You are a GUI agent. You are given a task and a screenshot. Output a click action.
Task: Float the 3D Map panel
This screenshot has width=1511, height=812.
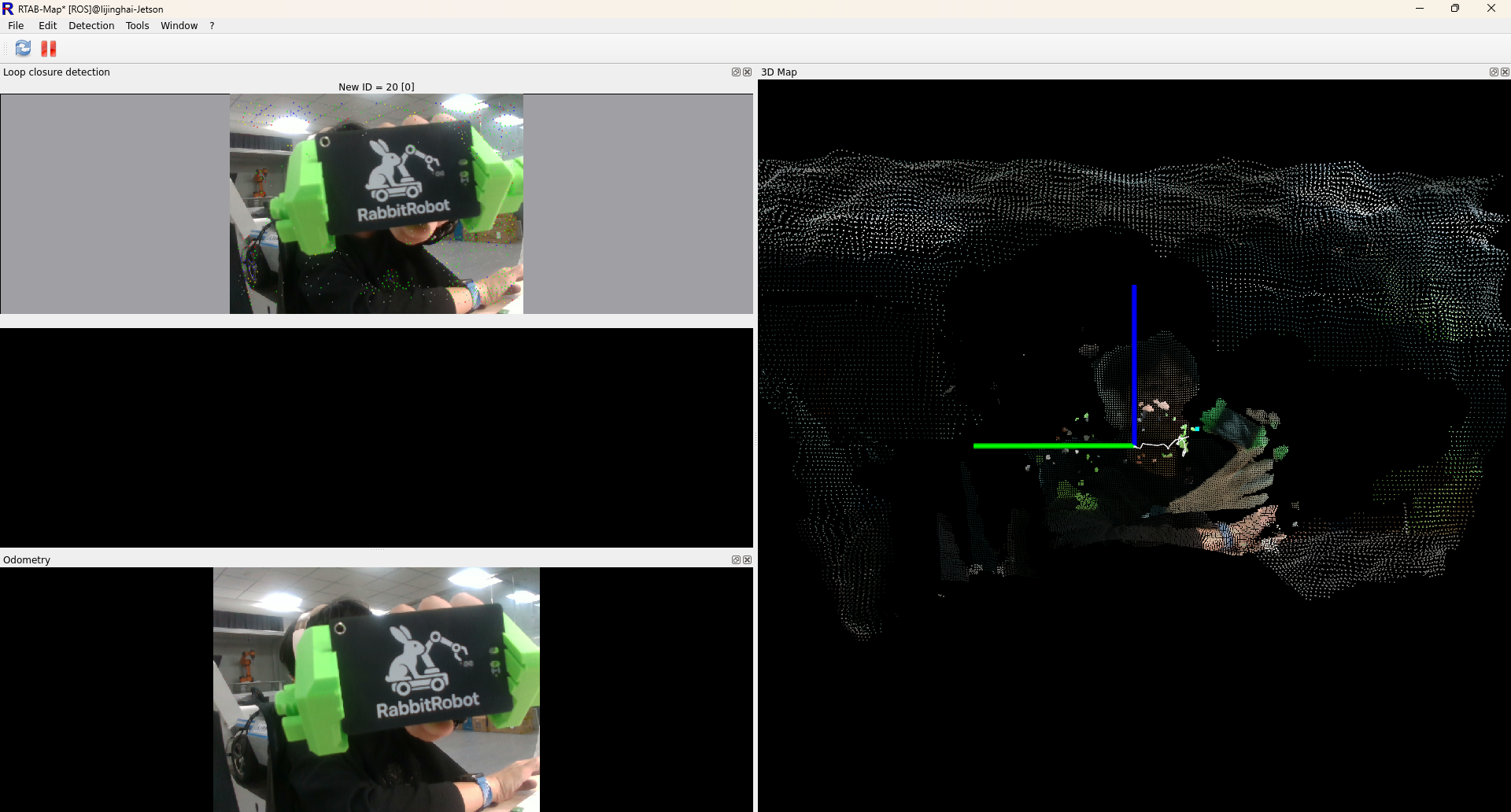click(1494, 72)
